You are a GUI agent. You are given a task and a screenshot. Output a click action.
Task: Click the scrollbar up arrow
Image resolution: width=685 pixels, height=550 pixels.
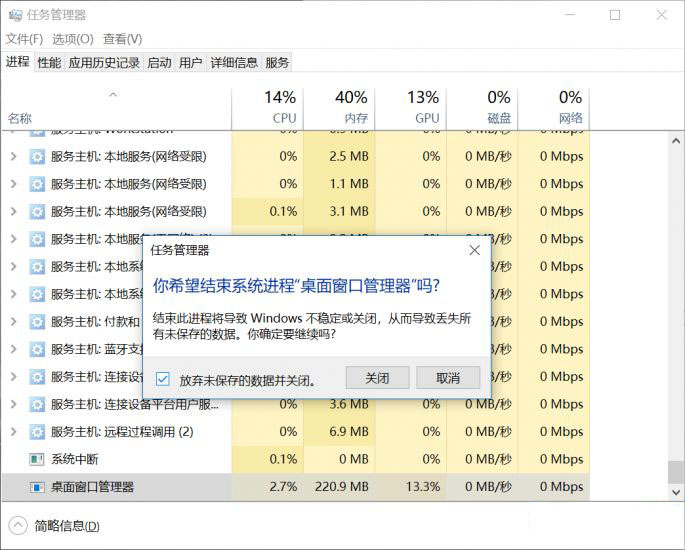pos(676,141)
